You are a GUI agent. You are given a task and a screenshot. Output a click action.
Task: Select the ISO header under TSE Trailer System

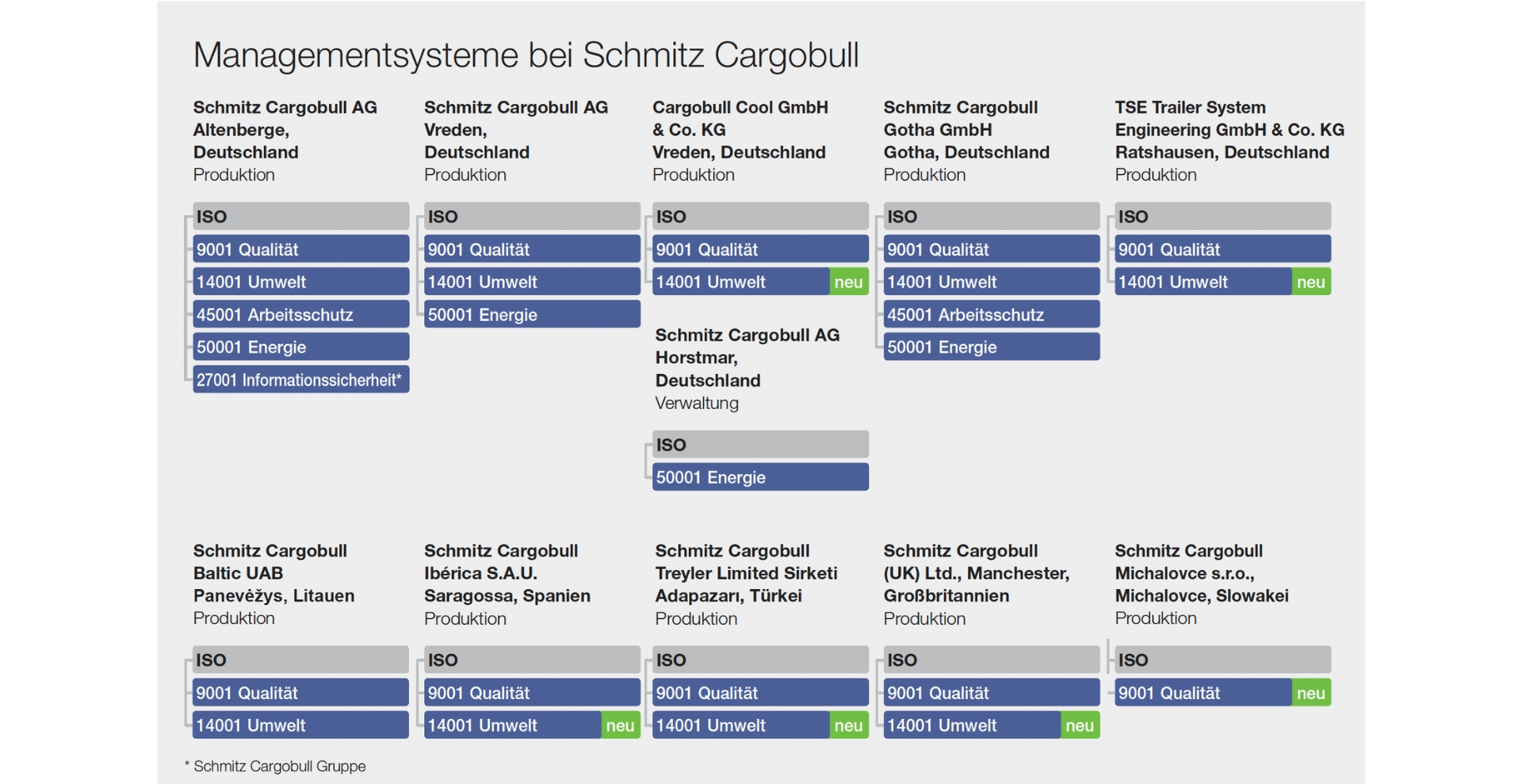[1222, 216]
